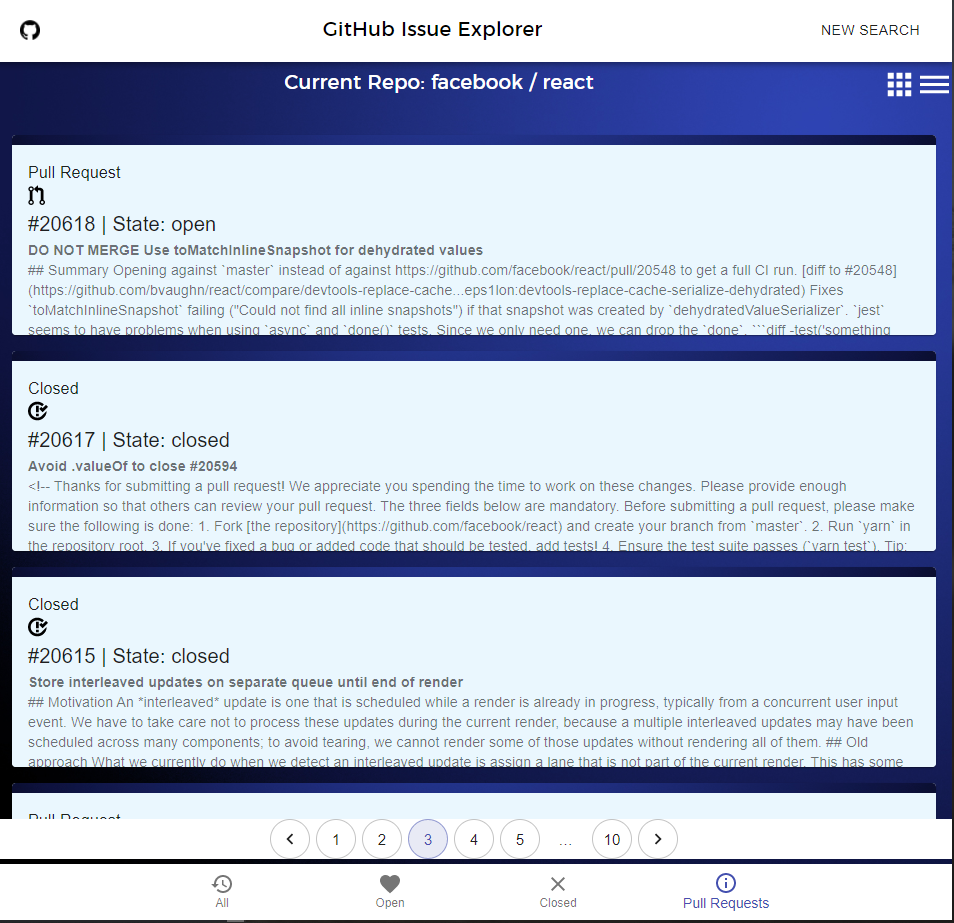Click closed status icon on #20615 card
The height and width of the screenshot is (923, 954).
(38, 627)
